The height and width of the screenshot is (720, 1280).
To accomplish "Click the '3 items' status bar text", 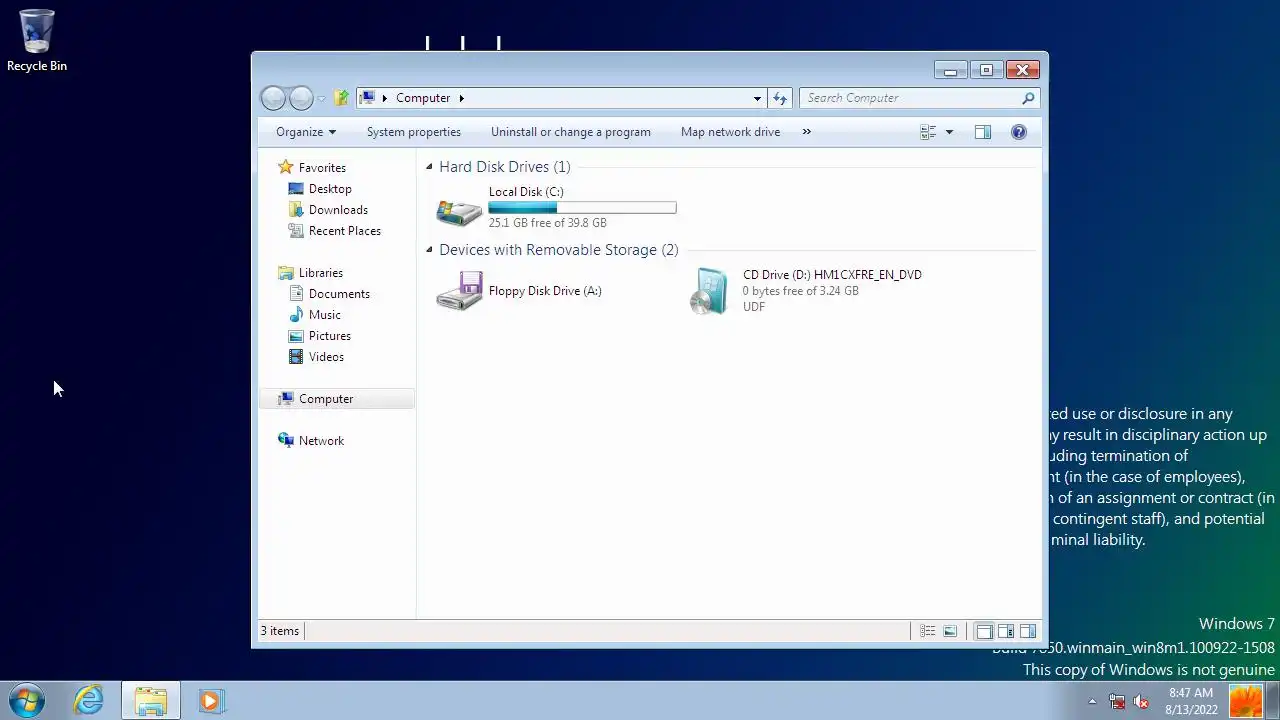I will click(280, 631).
